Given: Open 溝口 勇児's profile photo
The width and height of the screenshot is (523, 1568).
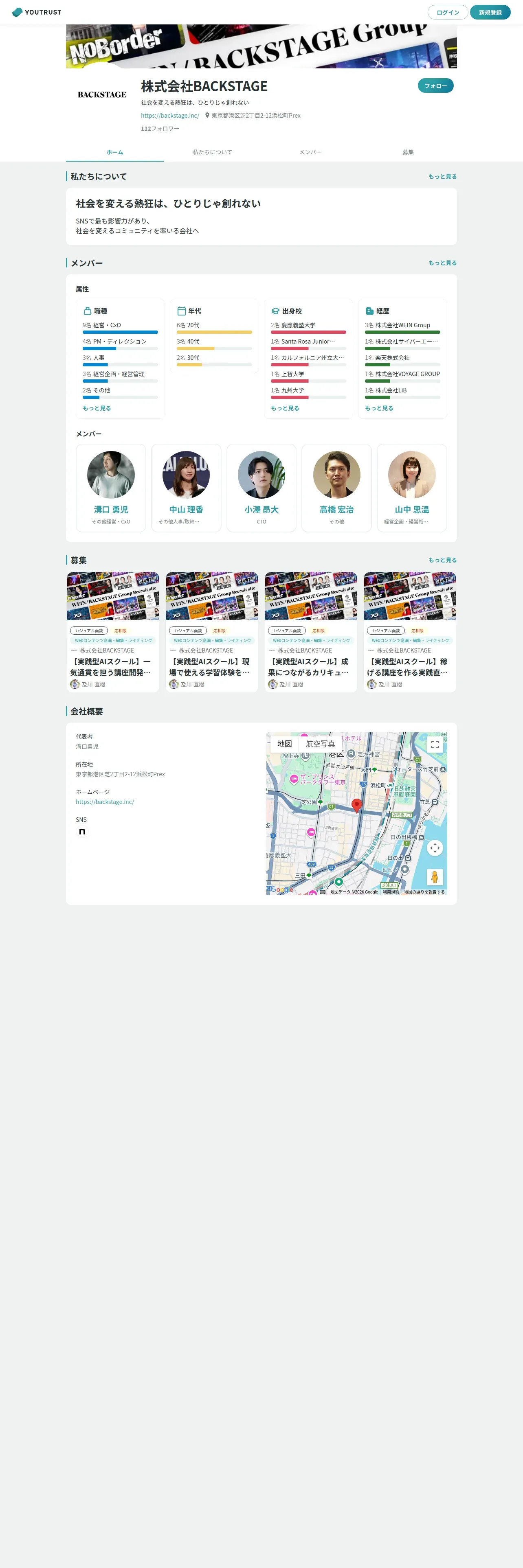Looking at the screenshot, I should click(111, 475).
